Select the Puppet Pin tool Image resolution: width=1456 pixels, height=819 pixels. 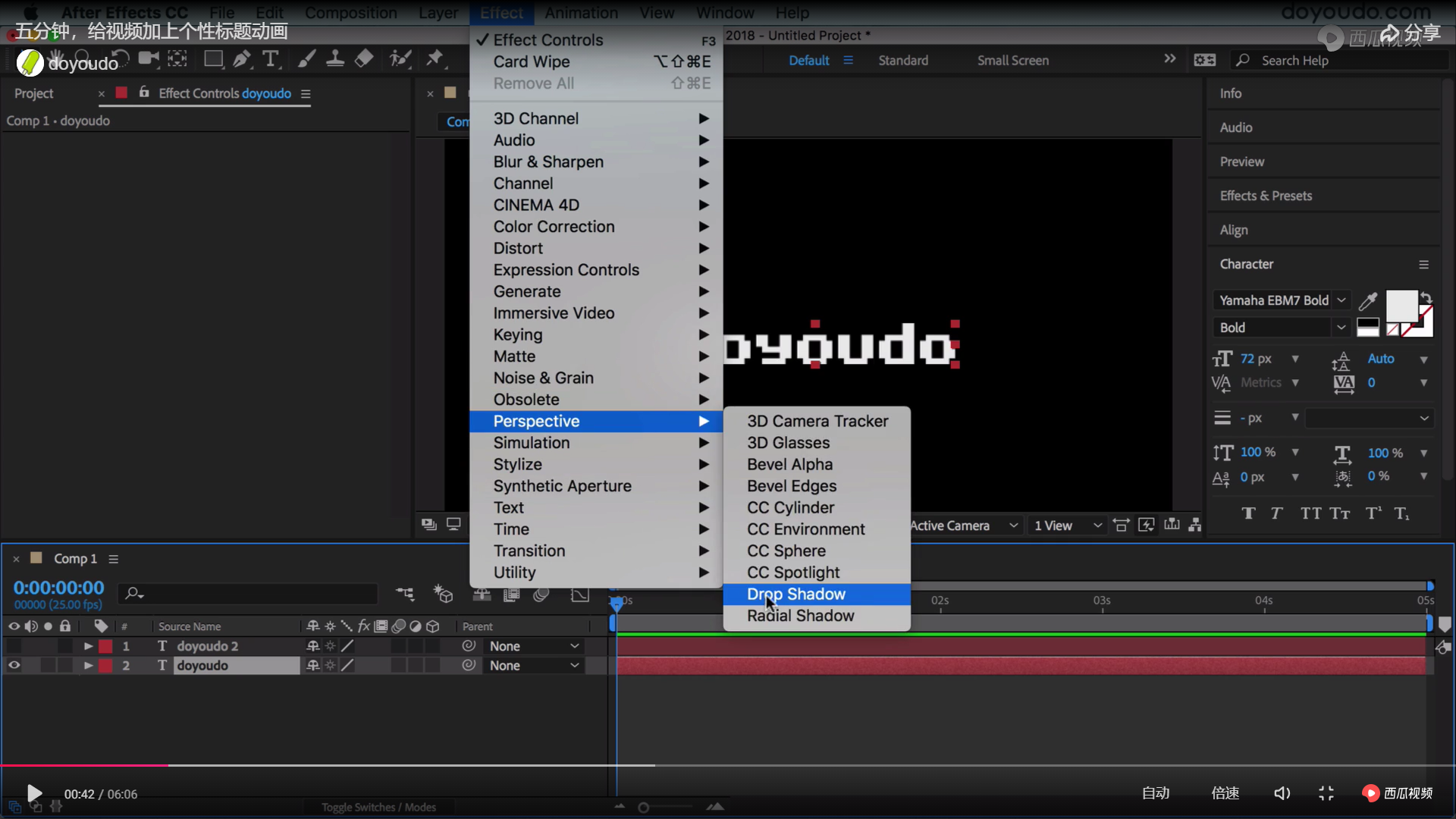pyautogui.click(x=435, y=59)
